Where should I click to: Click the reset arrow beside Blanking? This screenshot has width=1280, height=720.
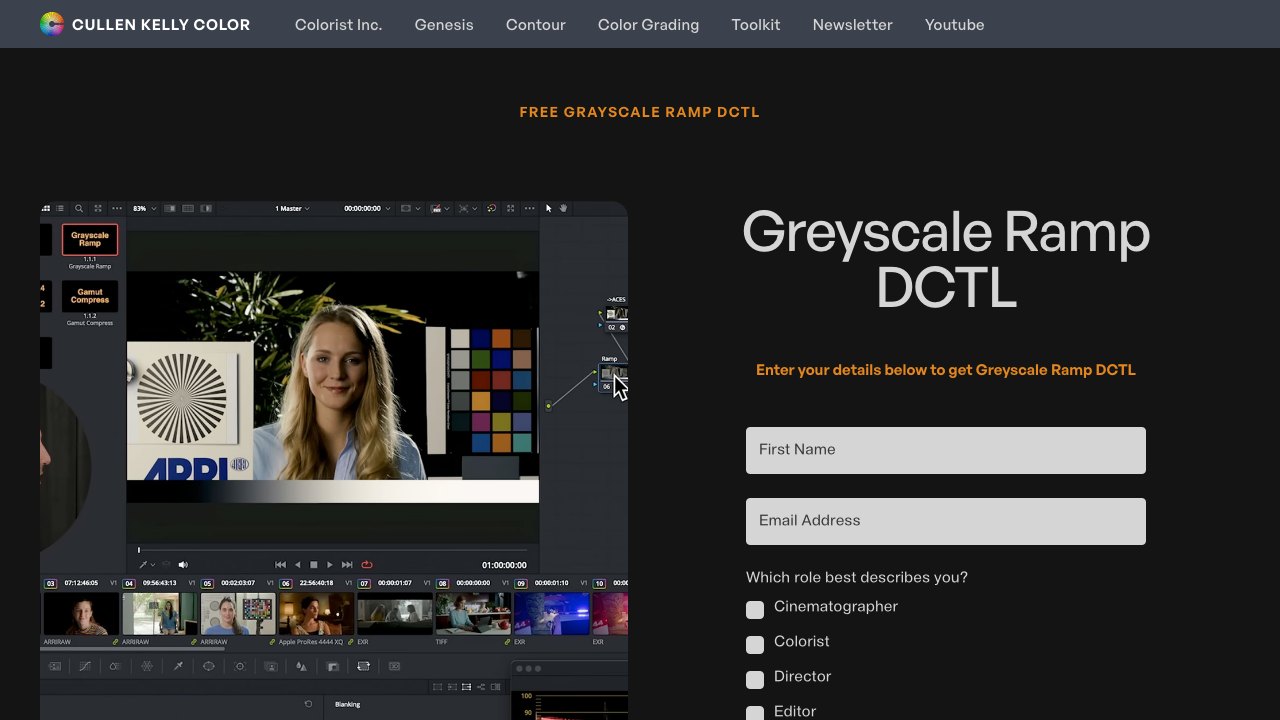(308, 704)
